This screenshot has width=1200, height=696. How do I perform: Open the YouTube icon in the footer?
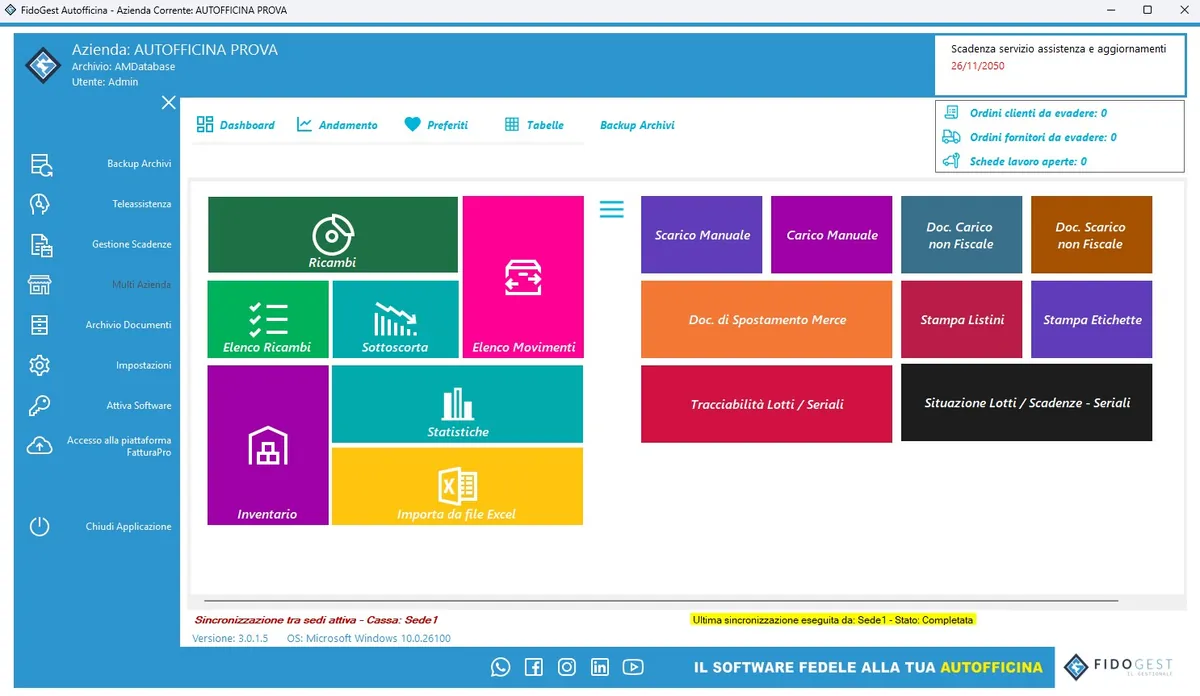pyautogui.click(x=633, y=667)
